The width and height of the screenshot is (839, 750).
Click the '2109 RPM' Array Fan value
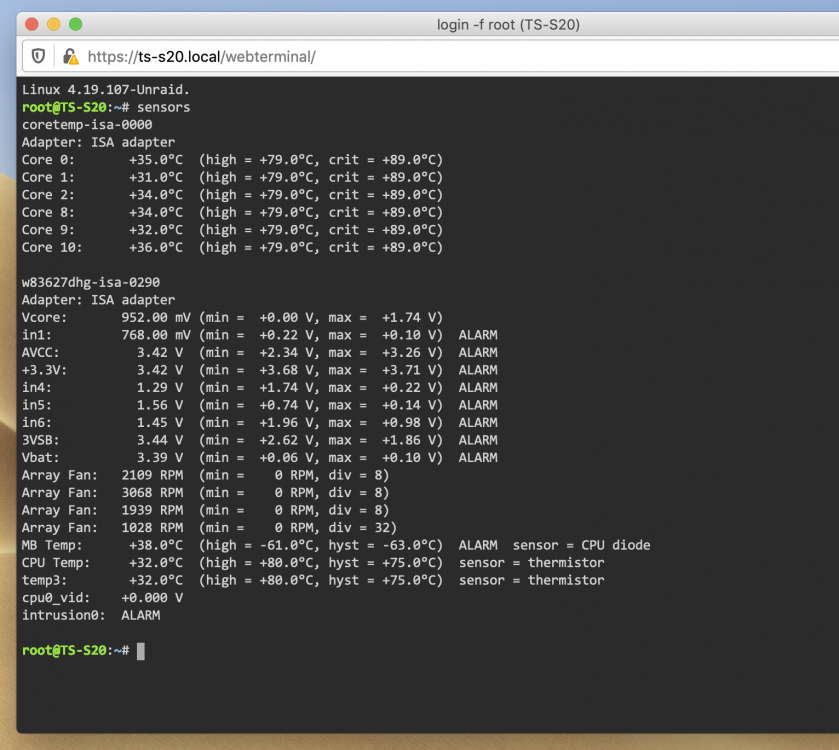pyautogui.click(x=152, y=475)
